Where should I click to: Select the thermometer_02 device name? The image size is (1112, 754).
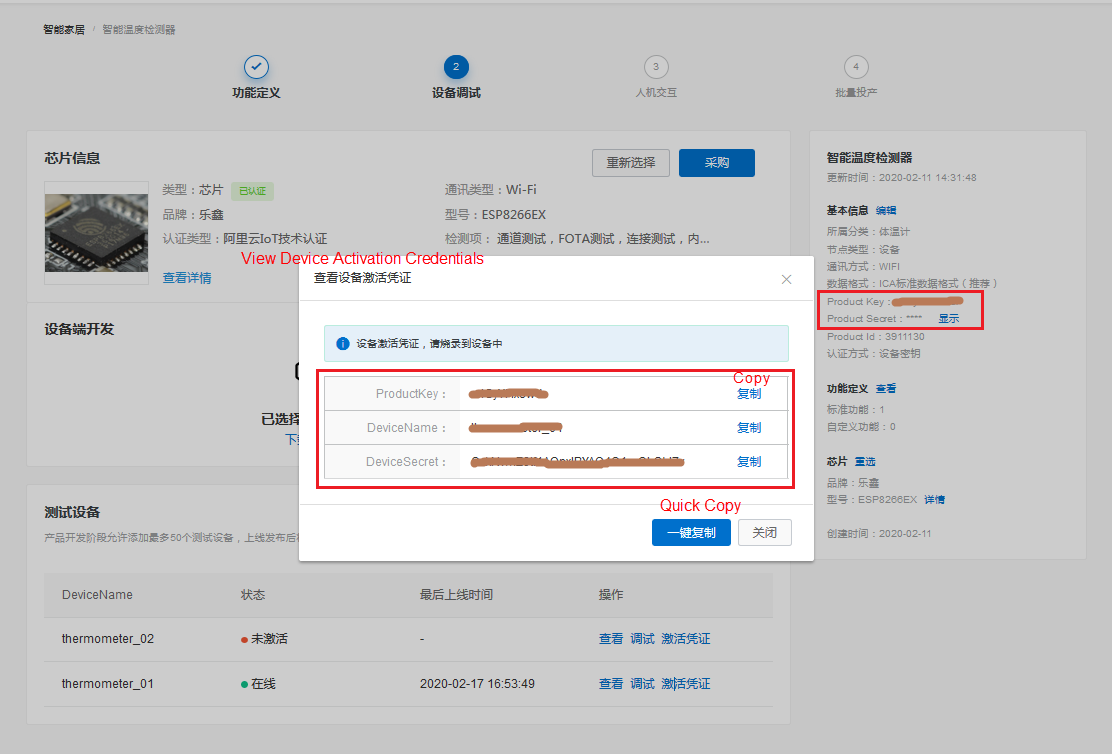click(x=108, y=639)
